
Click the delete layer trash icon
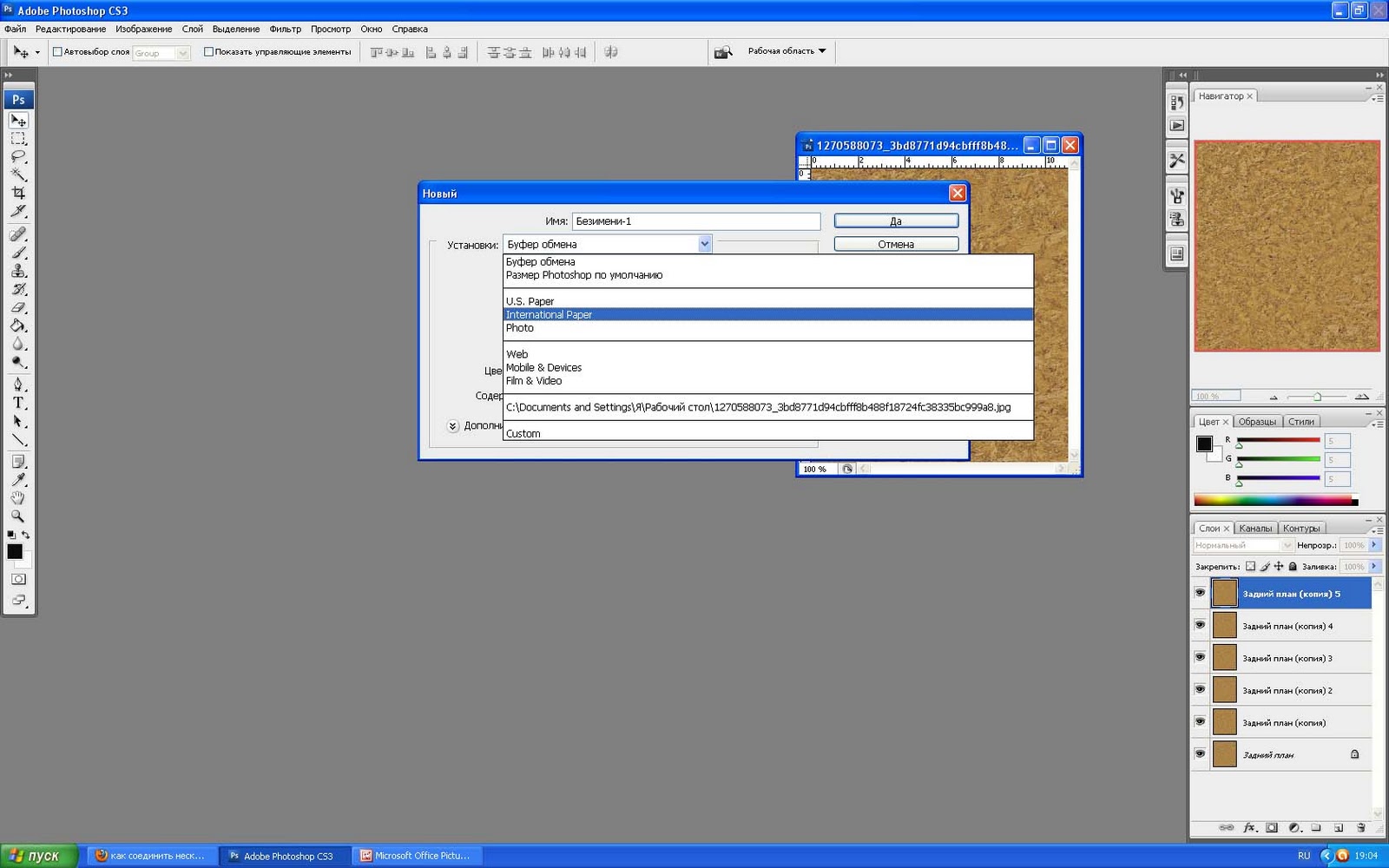click(x=1360, y=827)
